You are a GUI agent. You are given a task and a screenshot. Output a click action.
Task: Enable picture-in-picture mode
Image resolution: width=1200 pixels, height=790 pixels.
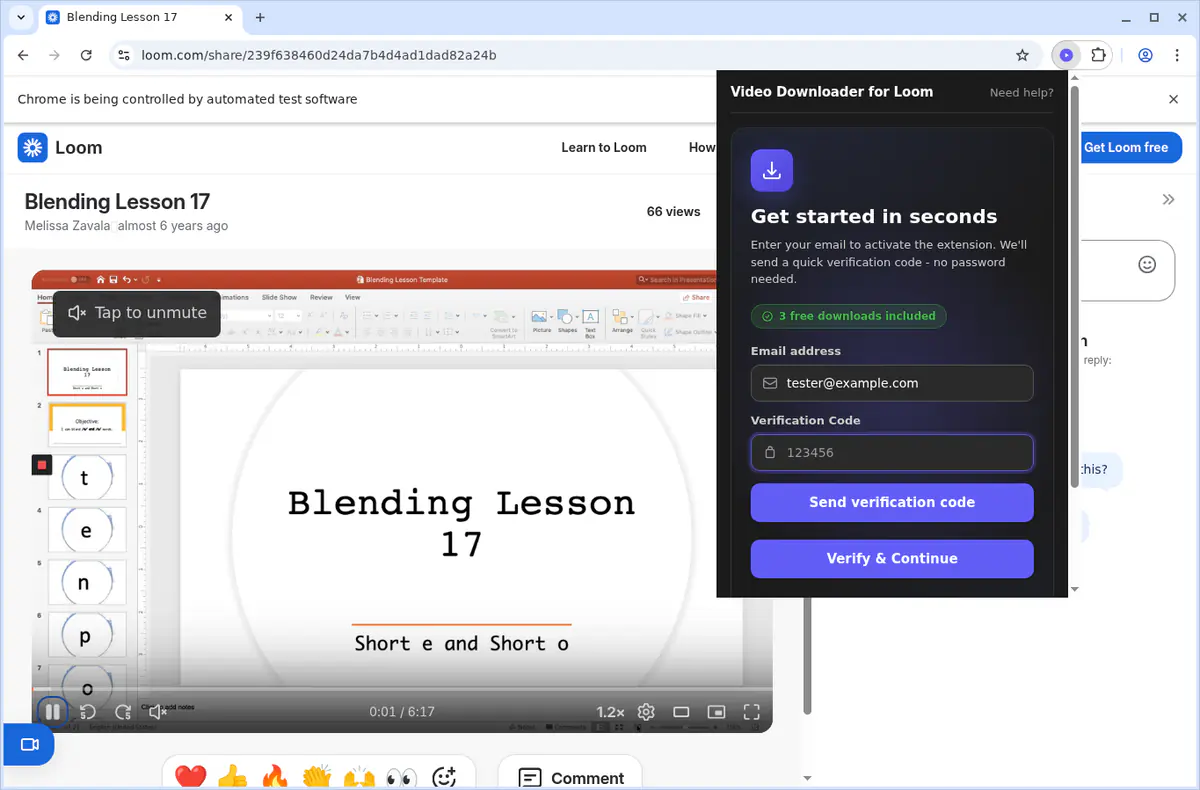716,712
